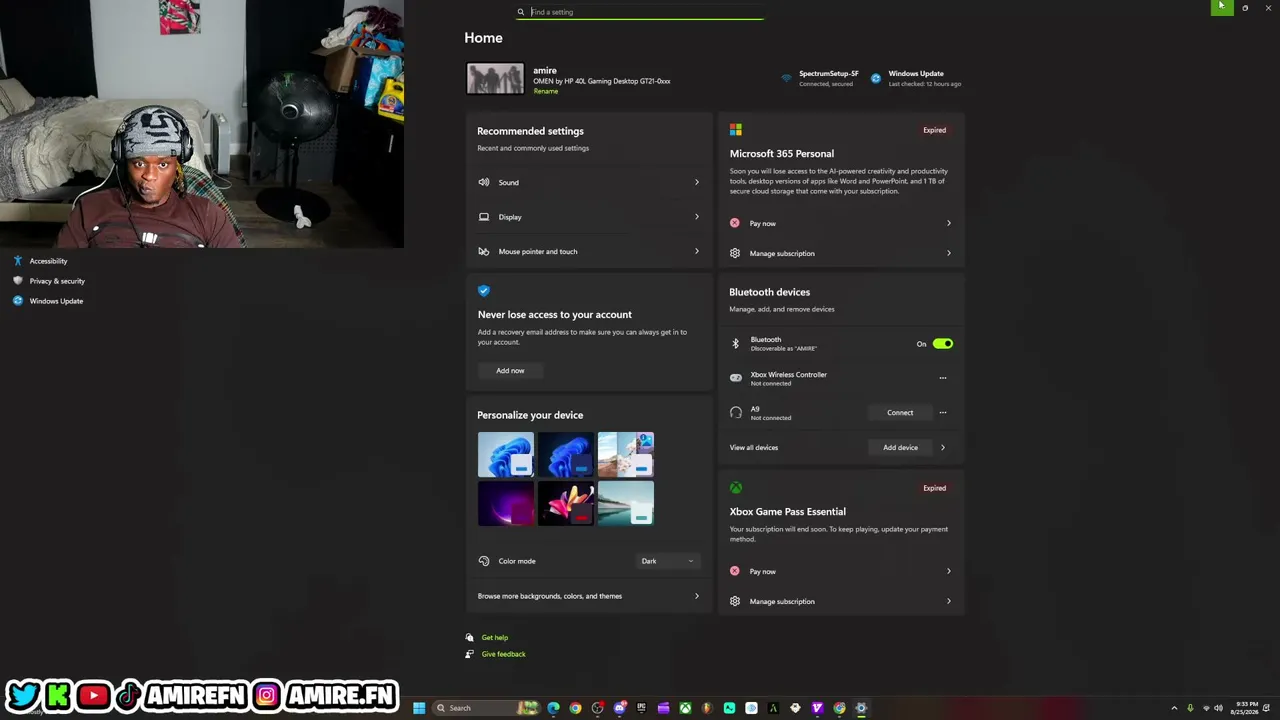Click the Settings gear icon on taskbar
This screenshot has width=1280, height=720.
click(x=861, y=708)
